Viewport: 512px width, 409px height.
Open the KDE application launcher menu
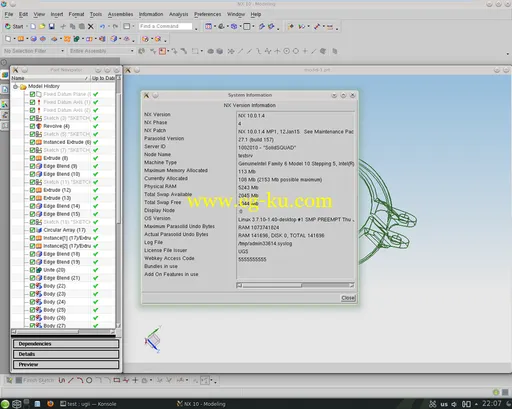click(5, 404)
